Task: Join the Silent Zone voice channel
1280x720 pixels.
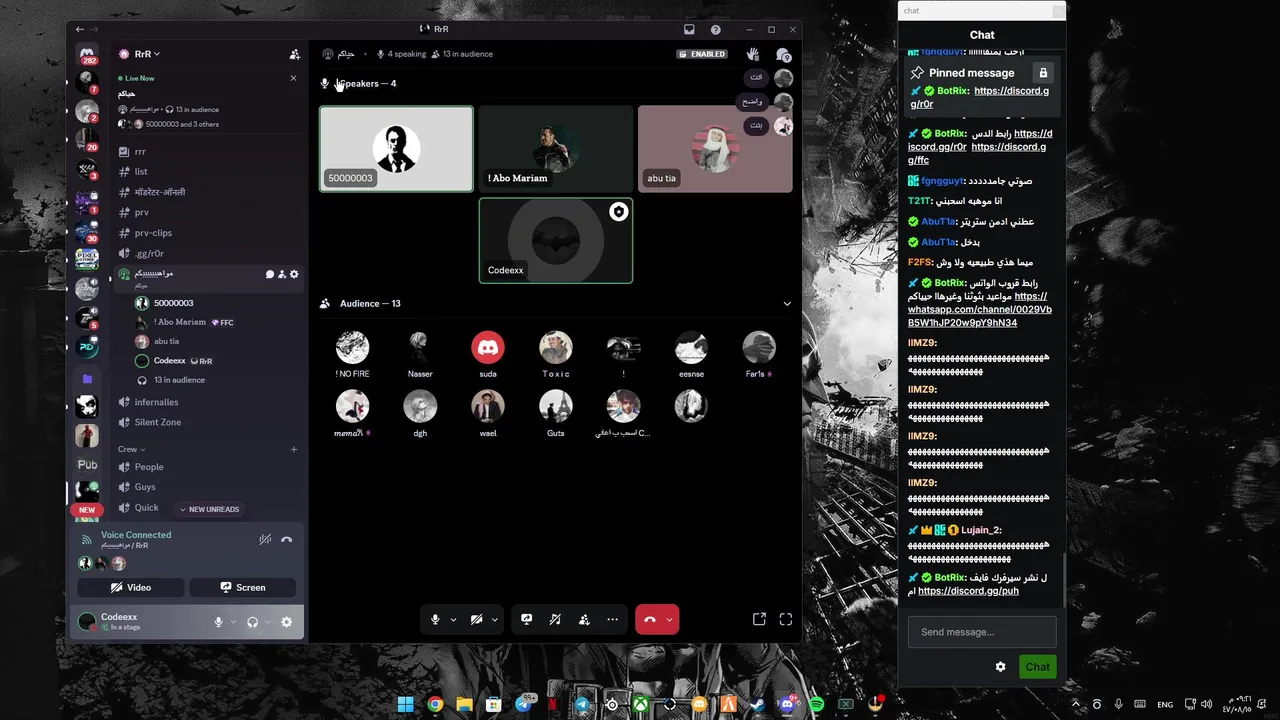Action: (x=209, y=422)
